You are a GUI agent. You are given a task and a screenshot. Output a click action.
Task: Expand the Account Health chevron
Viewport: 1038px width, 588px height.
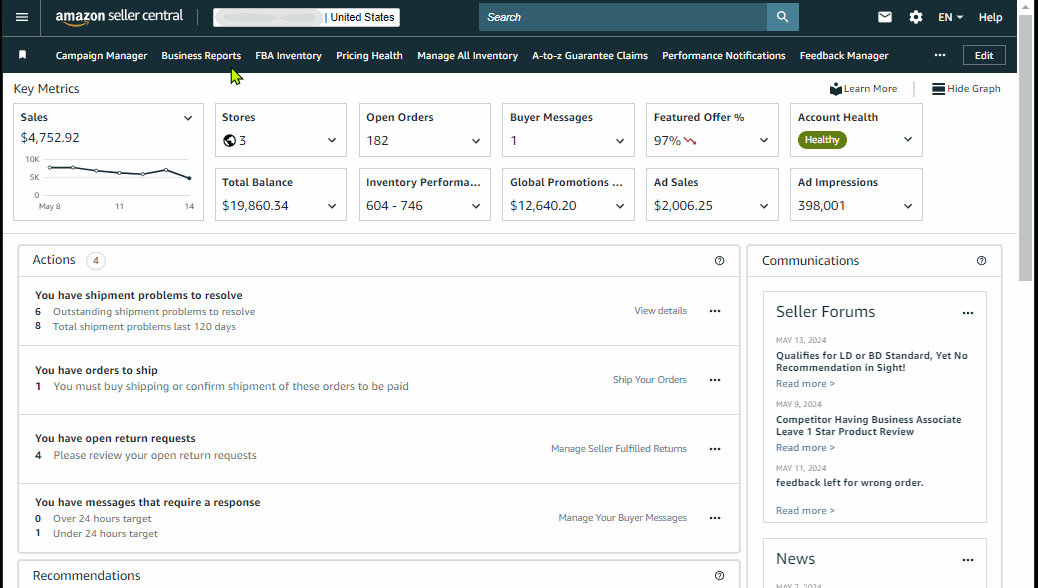908,140
